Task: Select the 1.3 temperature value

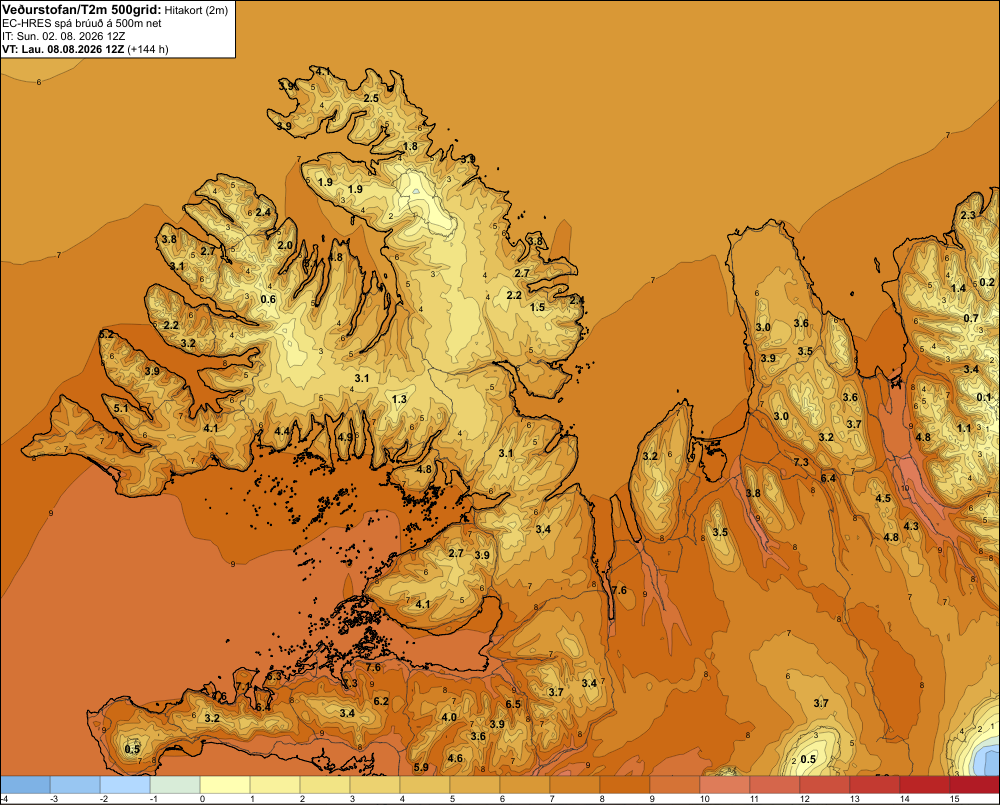Action: point(399,399)
